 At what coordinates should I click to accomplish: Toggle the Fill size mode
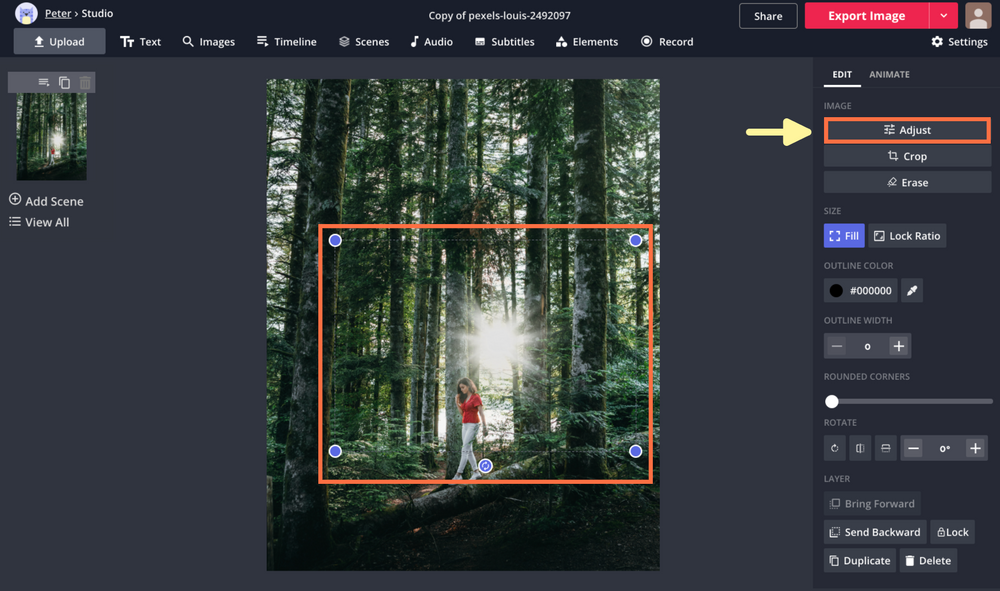pos(844,235)
